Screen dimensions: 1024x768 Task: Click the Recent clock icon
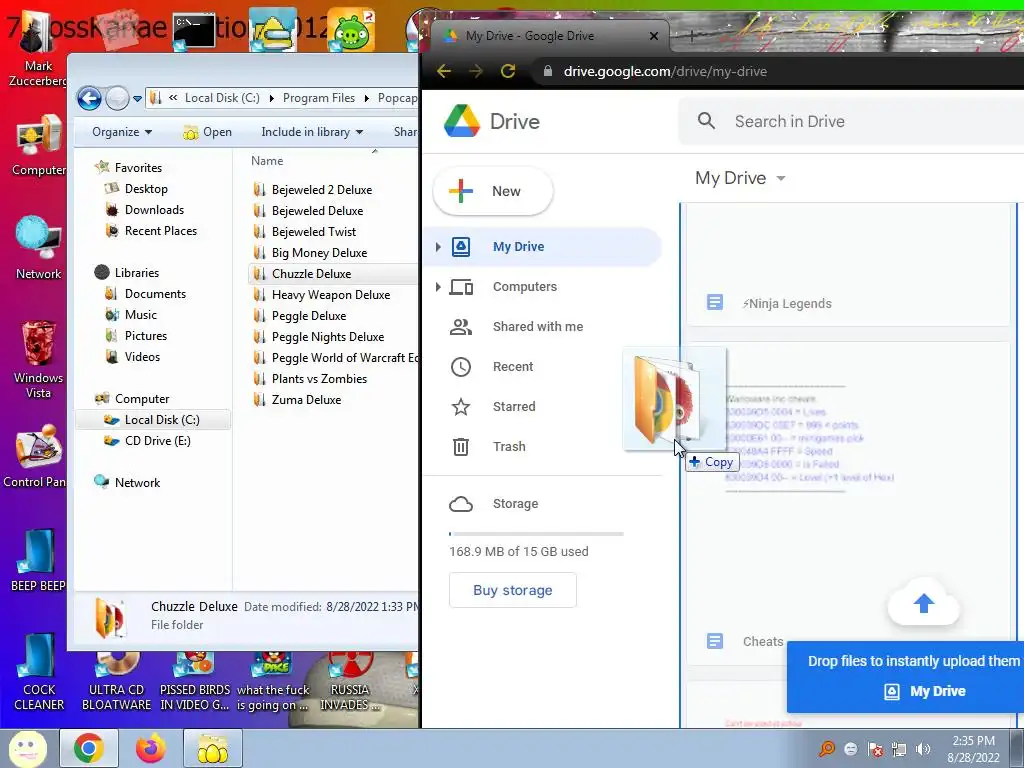coord(461,367)
